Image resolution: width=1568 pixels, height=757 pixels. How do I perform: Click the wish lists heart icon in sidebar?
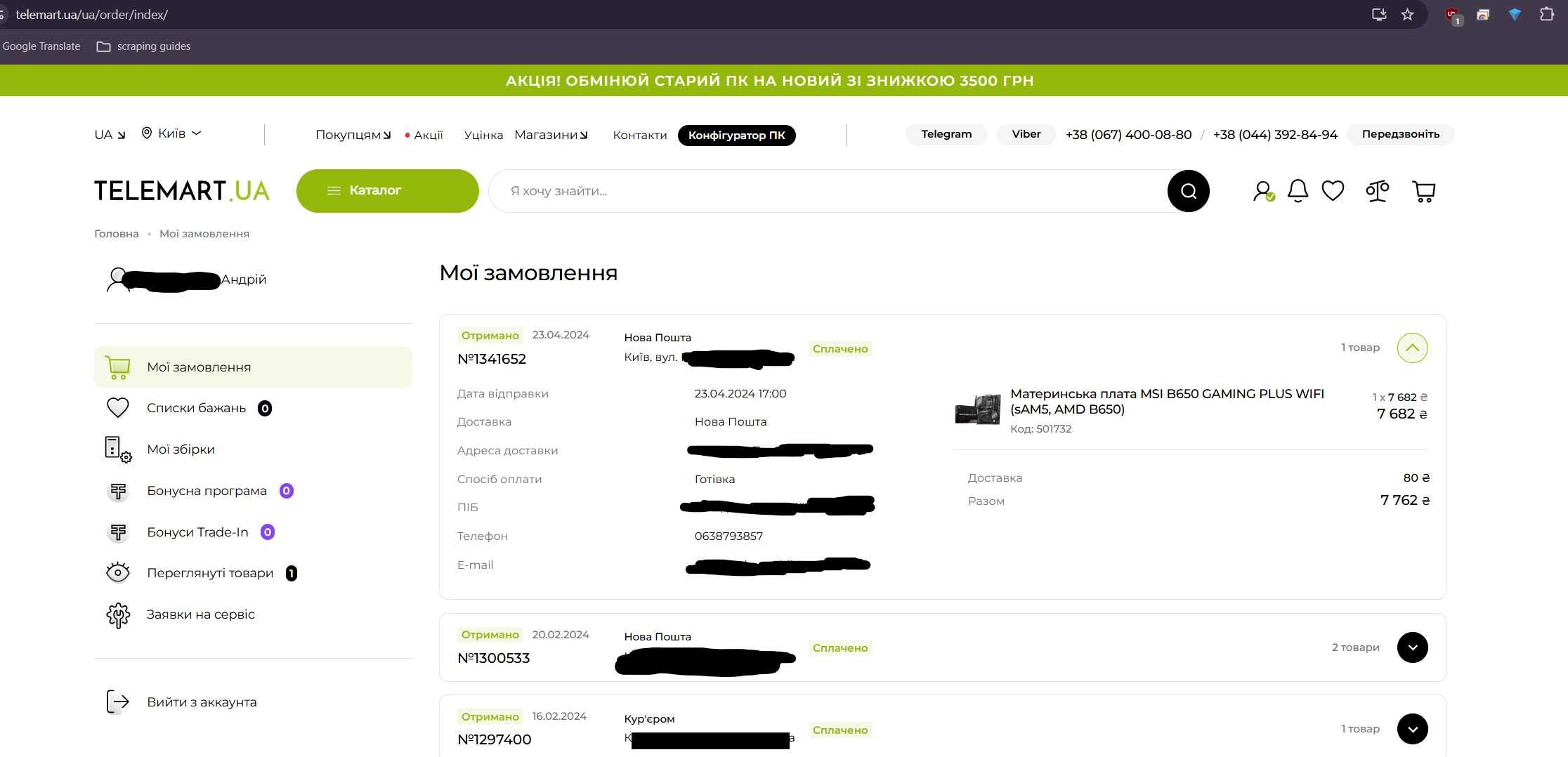tap(117, 408)
